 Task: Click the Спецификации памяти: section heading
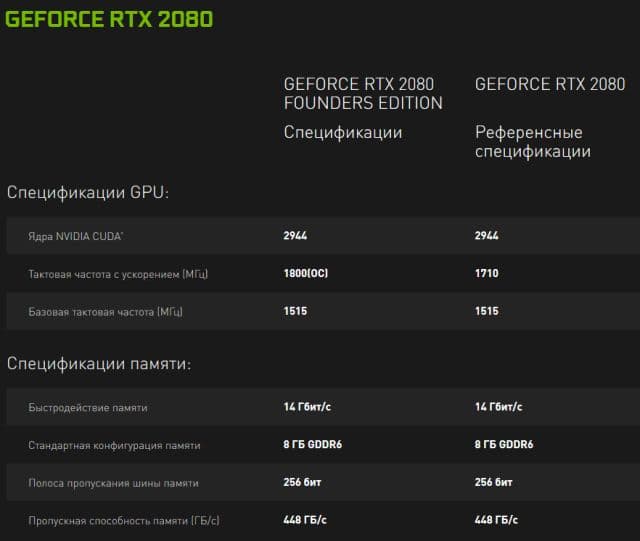coord(98,364)
